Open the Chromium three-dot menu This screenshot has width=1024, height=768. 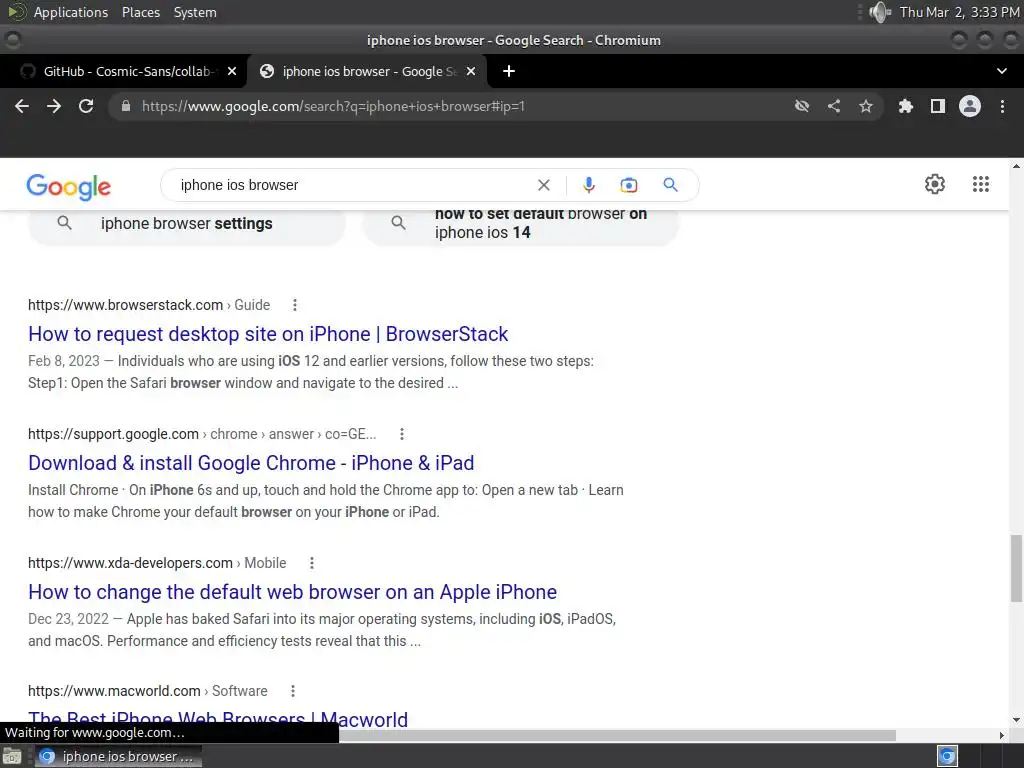[1002, 106]
